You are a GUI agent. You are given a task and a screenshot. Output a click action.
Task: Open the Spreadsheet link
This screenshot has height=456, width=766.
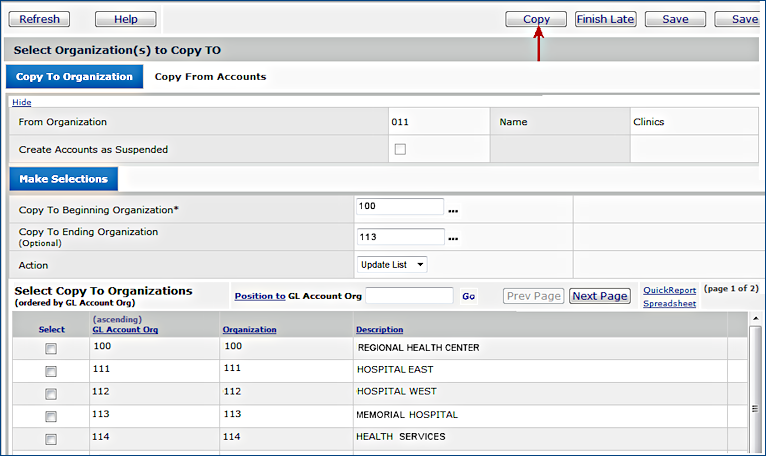(x=669, y=303)
